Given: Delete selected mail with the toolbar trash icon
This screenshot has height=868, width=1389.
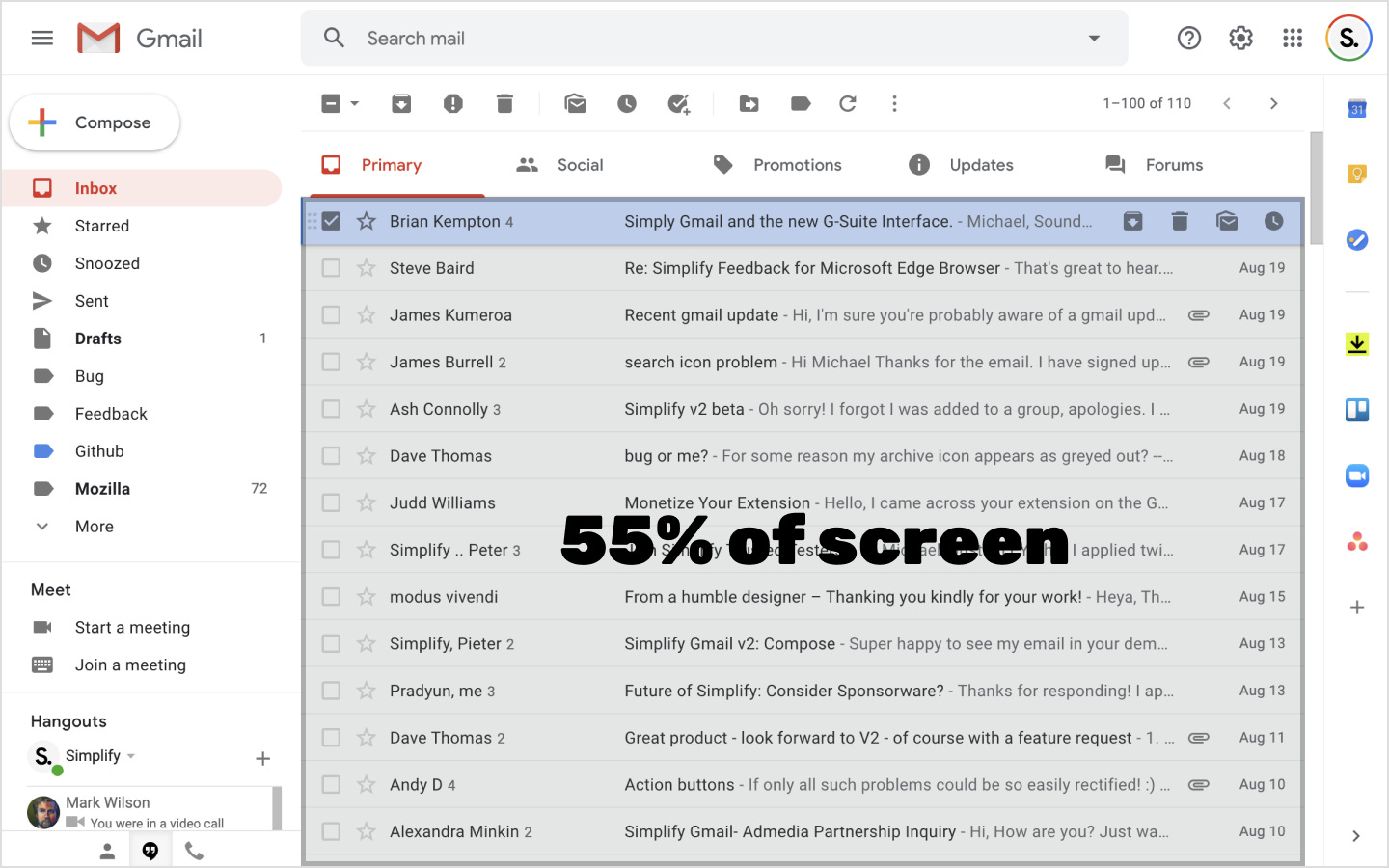Looking at the screenshot, I should coord(504,103).
